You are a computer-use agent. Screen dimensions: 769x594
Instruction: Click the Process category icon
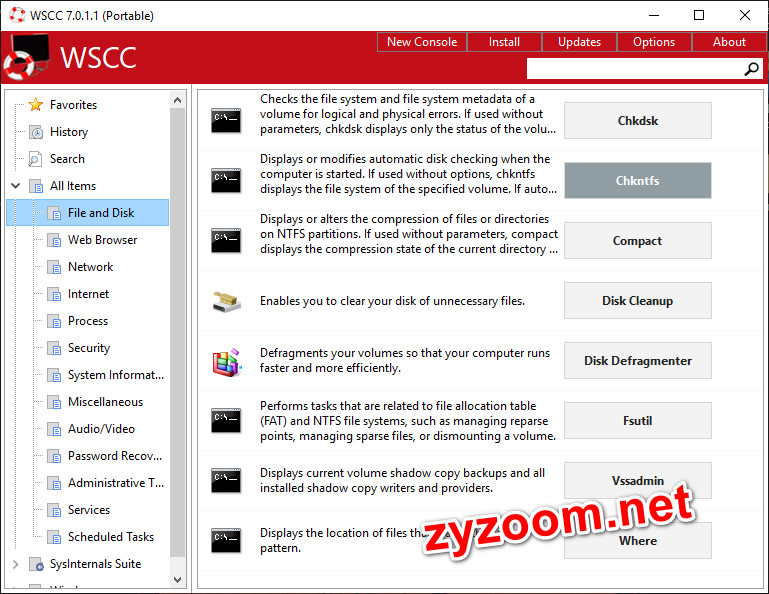(x=54, y=321)
